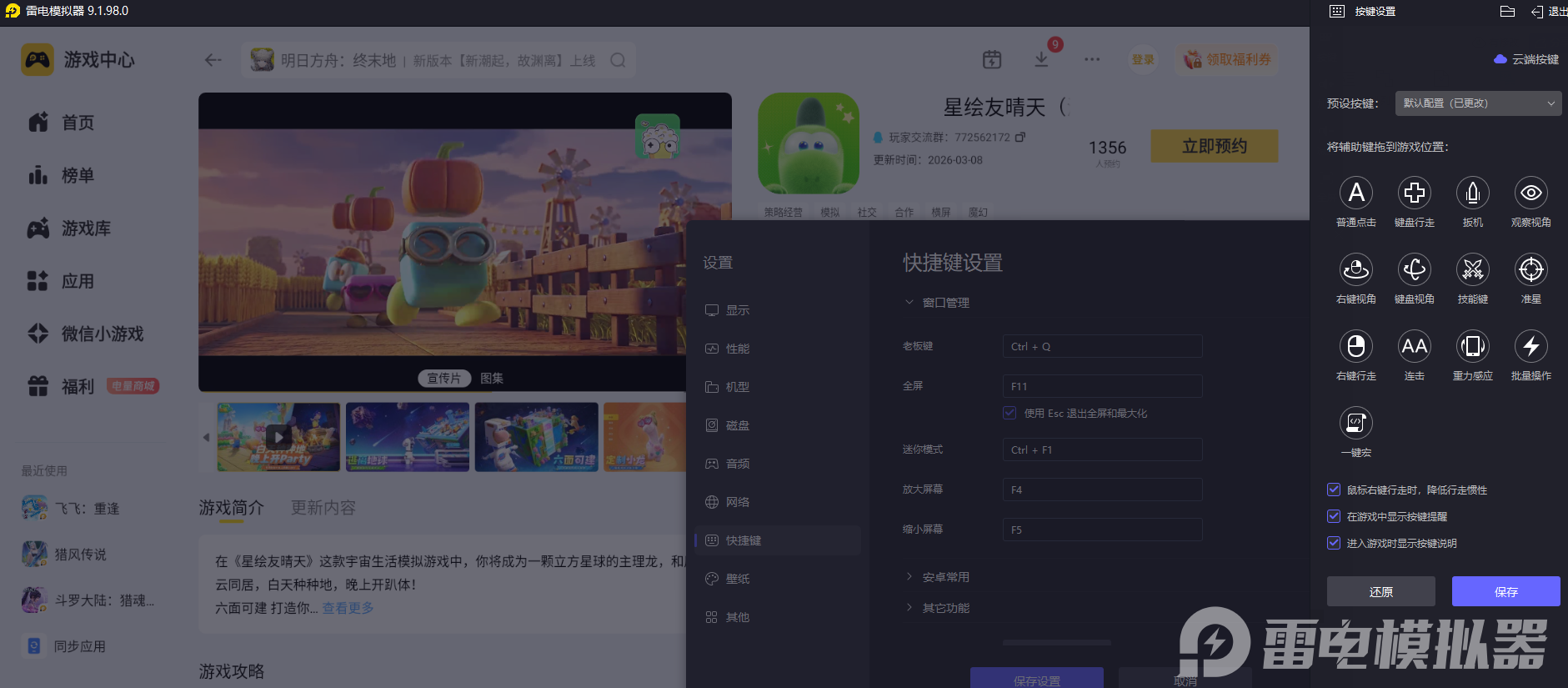Open 飞飞：重逢 in recently used
1568x688 pixels.
coord(71,508)
